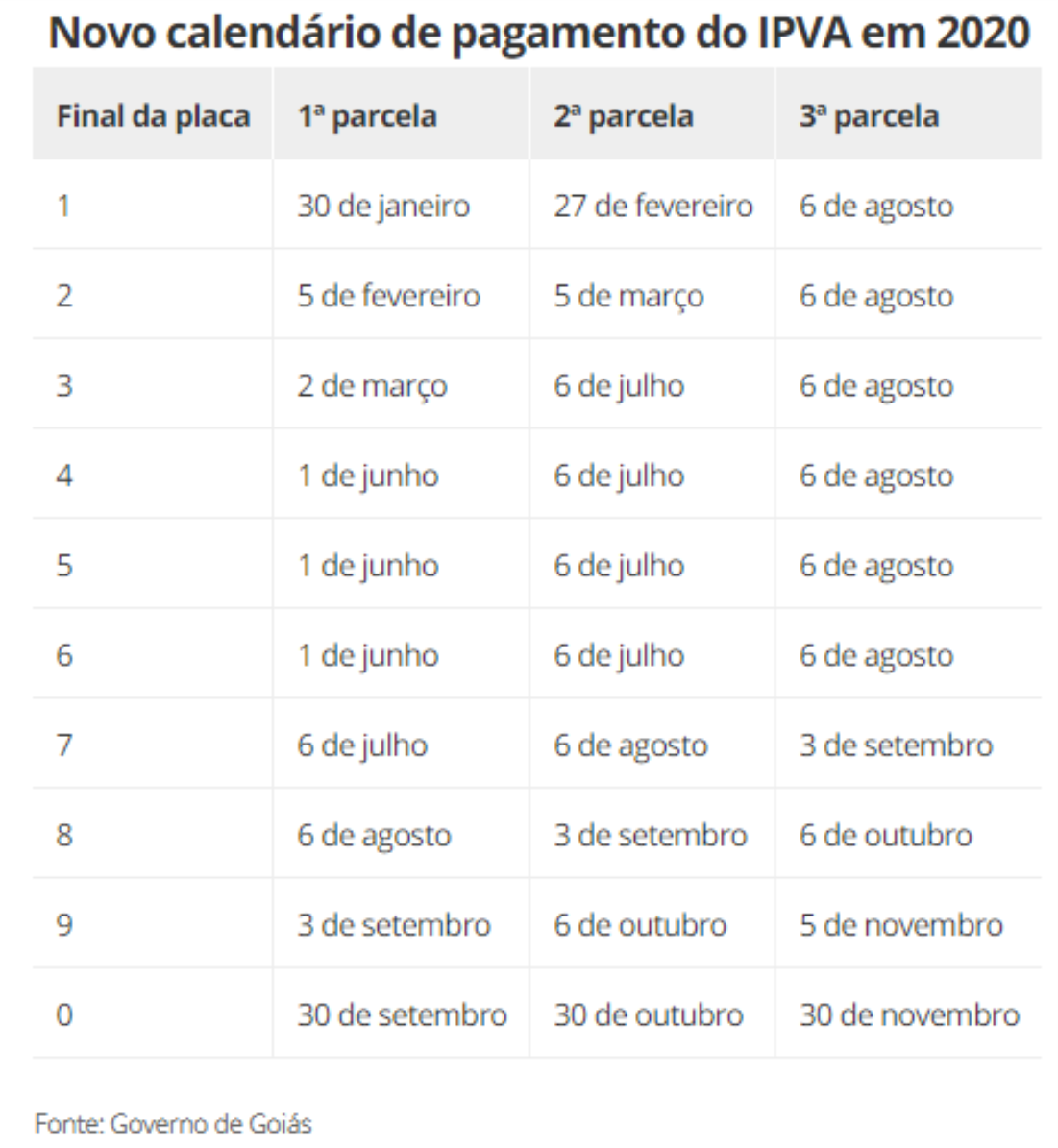This screenshot has width=1058, height=1148.
Task: Select the "30 de novembro" cell
Action: 909,1014
